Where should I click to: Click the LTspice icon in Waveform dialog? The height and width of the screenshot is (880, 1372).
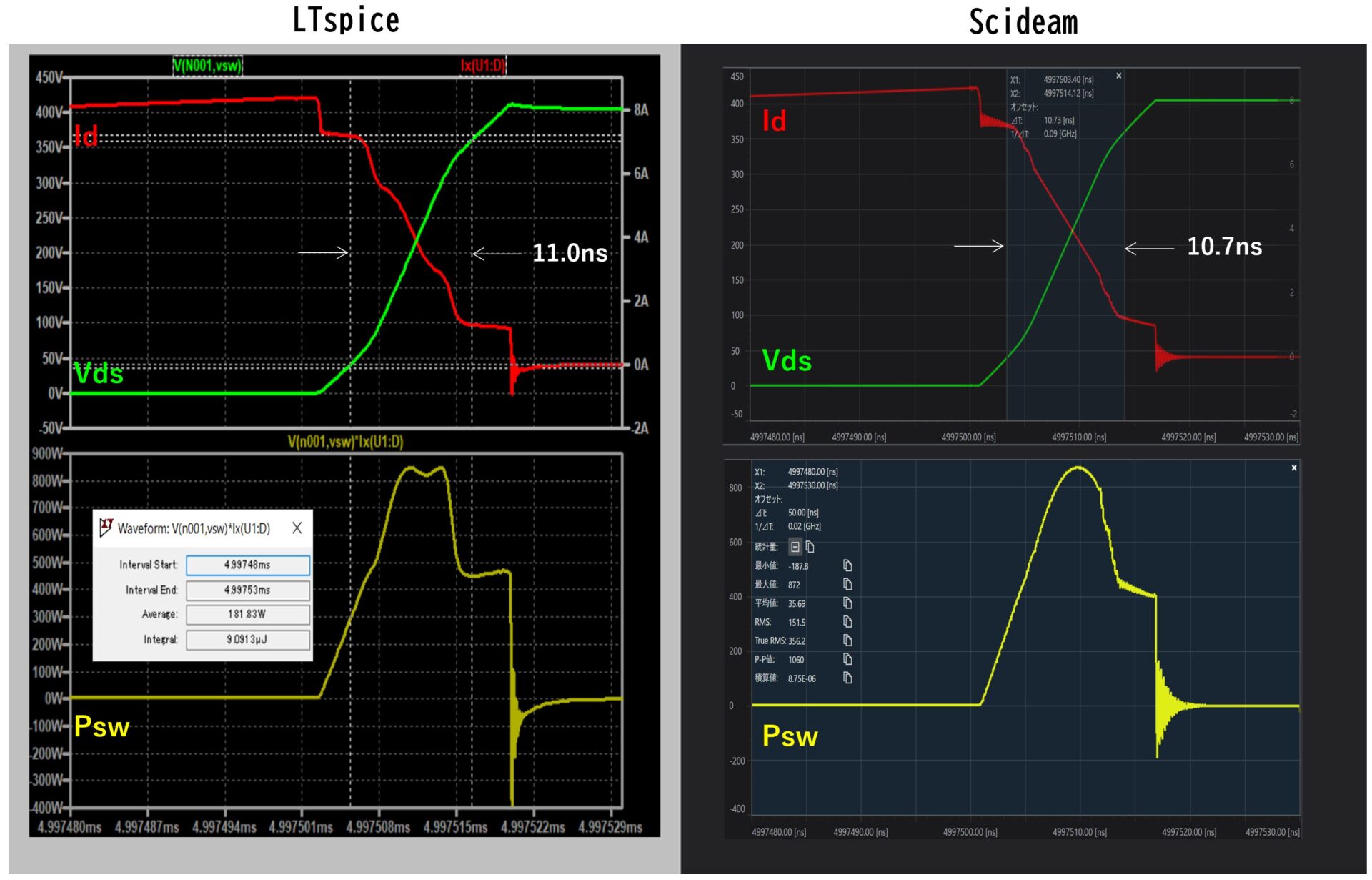[x=106, y=528]
